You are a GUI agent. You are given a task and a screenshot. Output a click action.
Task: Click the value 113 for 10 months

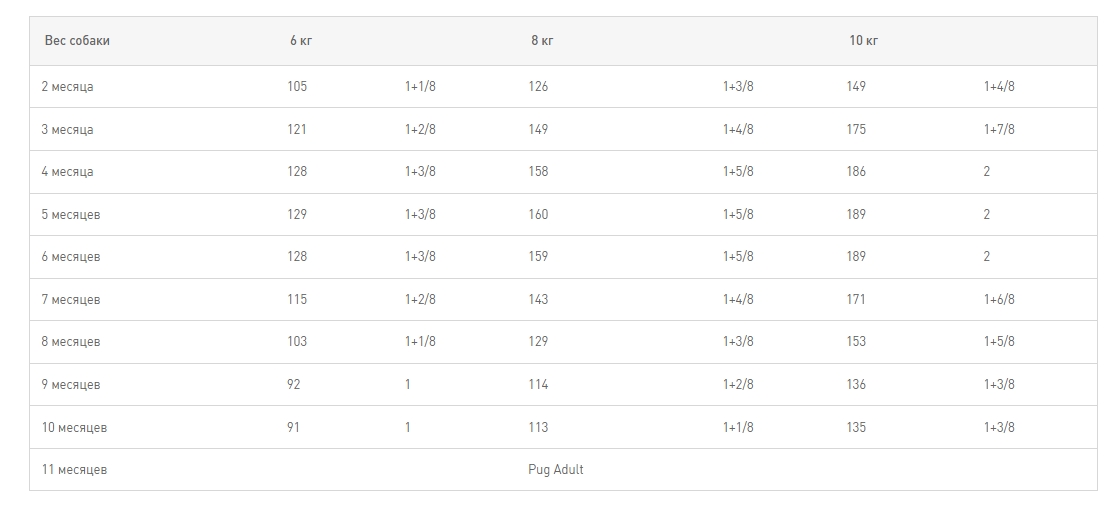538,428
